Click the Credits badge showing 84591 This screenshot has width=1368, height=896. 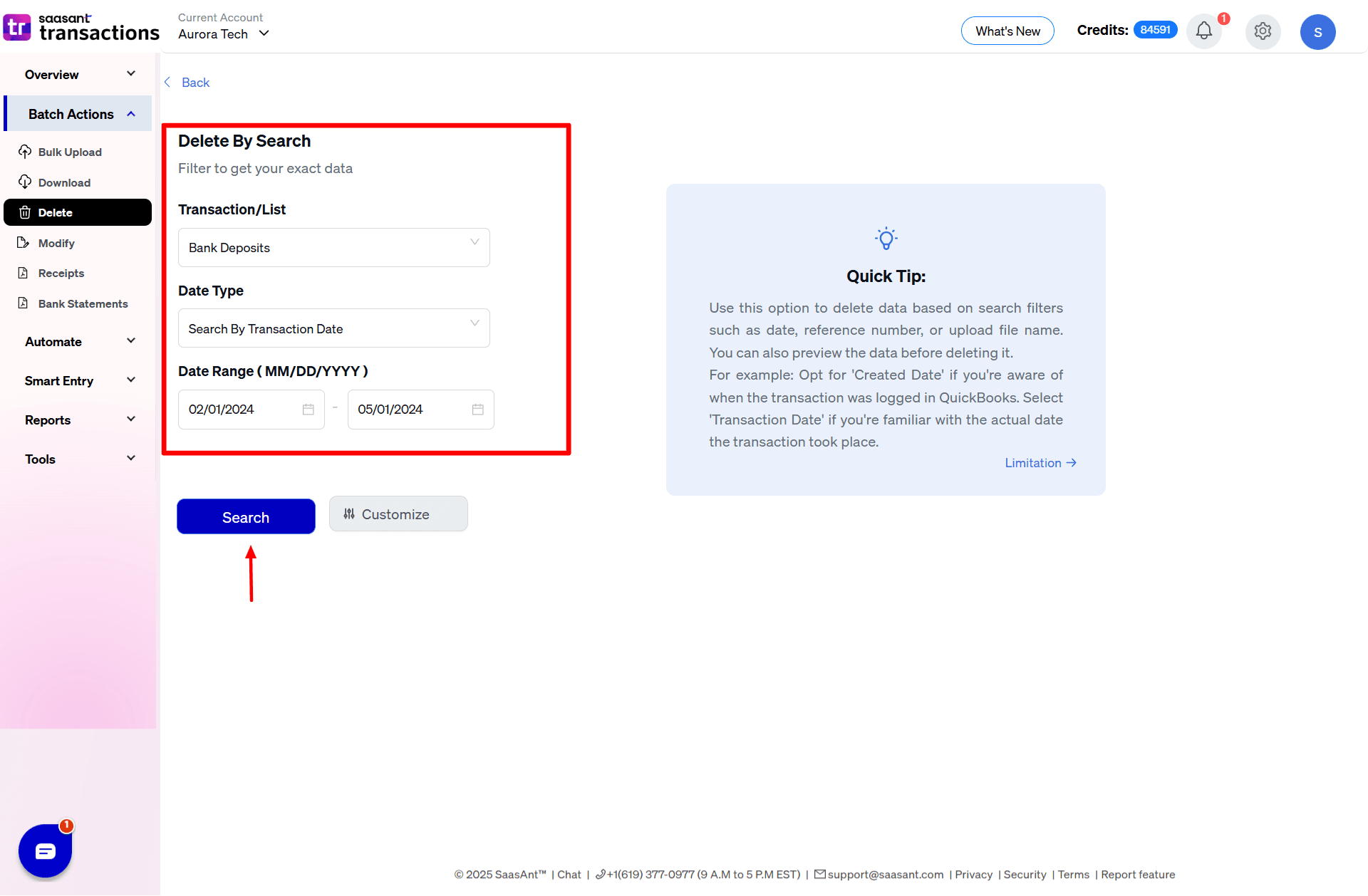point(1155,29)
